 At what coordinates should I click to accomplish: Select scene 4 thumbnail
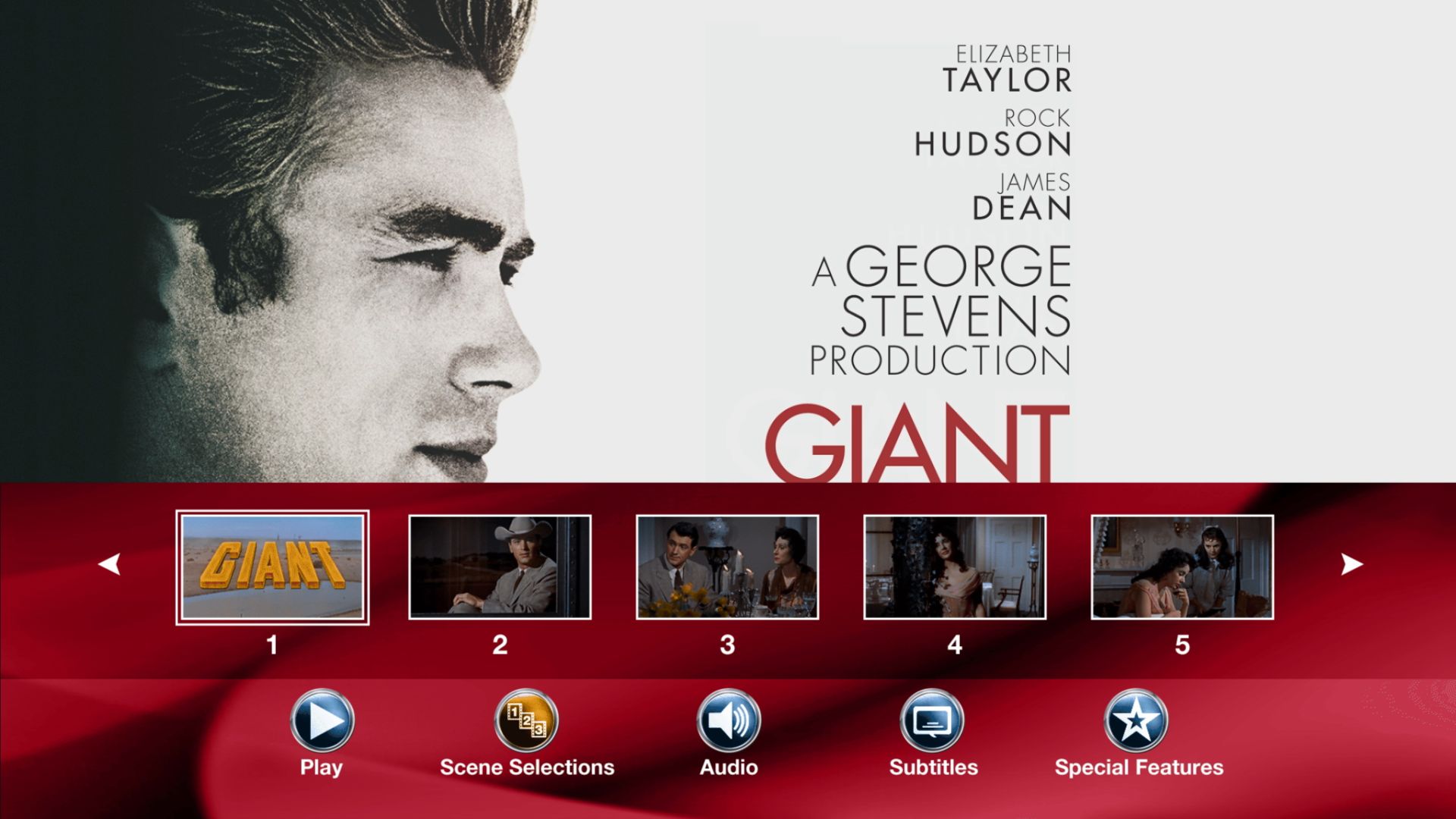(x=955, y=567)
